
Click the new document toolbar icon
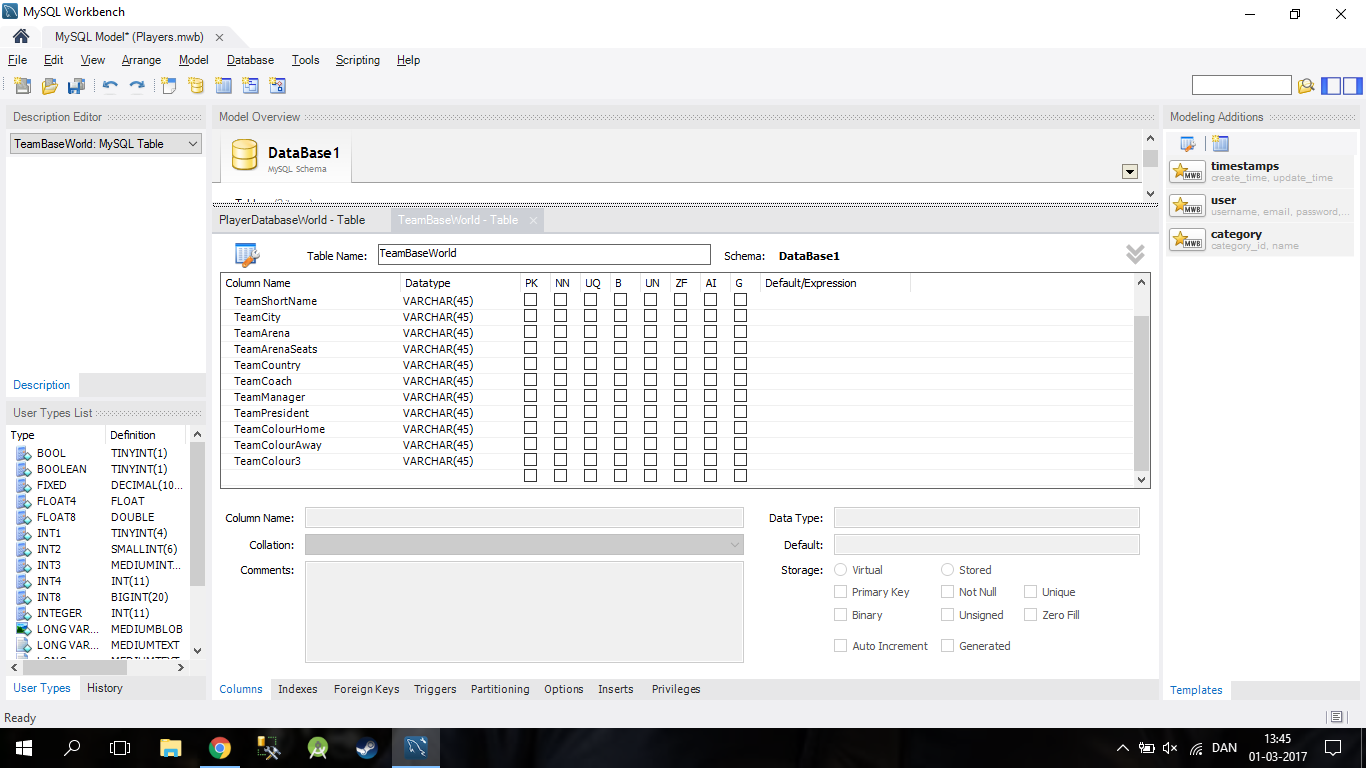point(169,86)
